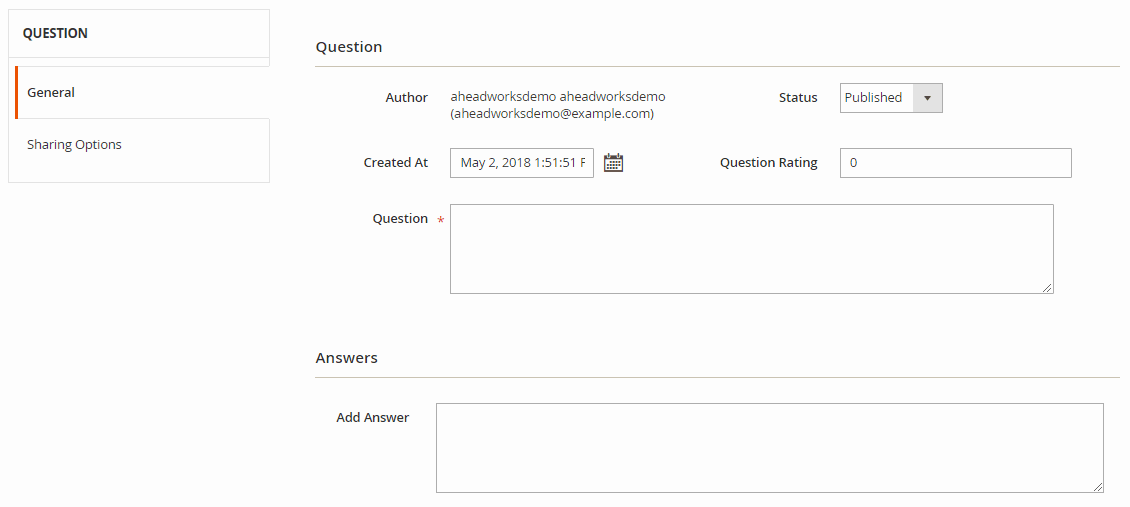Screen dimensions: 1130x507
Task: Click inside the Add Answer text area
Action: click(769, 447)
